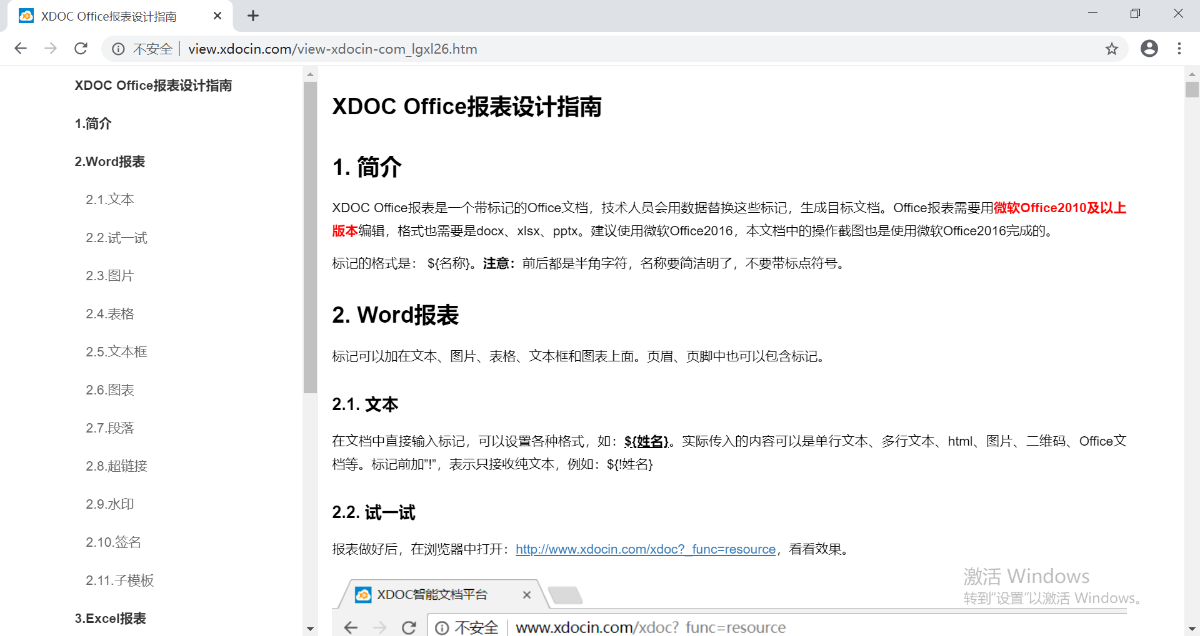Click the http://www.xdocin.com/xdoc?_func=resource hyperlink
The image size is (1200, 636).
tap(645, 549)
